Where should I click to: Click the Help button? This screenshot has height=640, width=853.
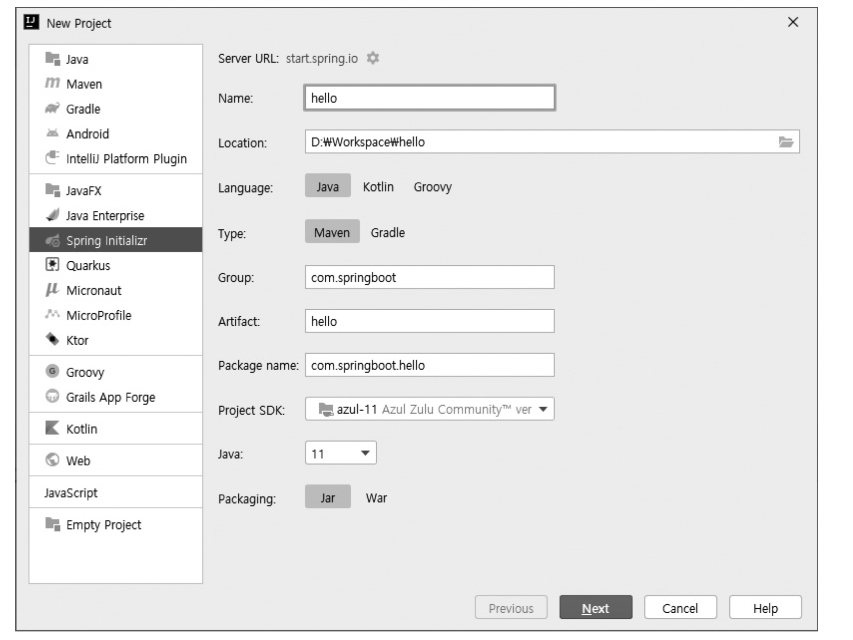tap(765, 607)
